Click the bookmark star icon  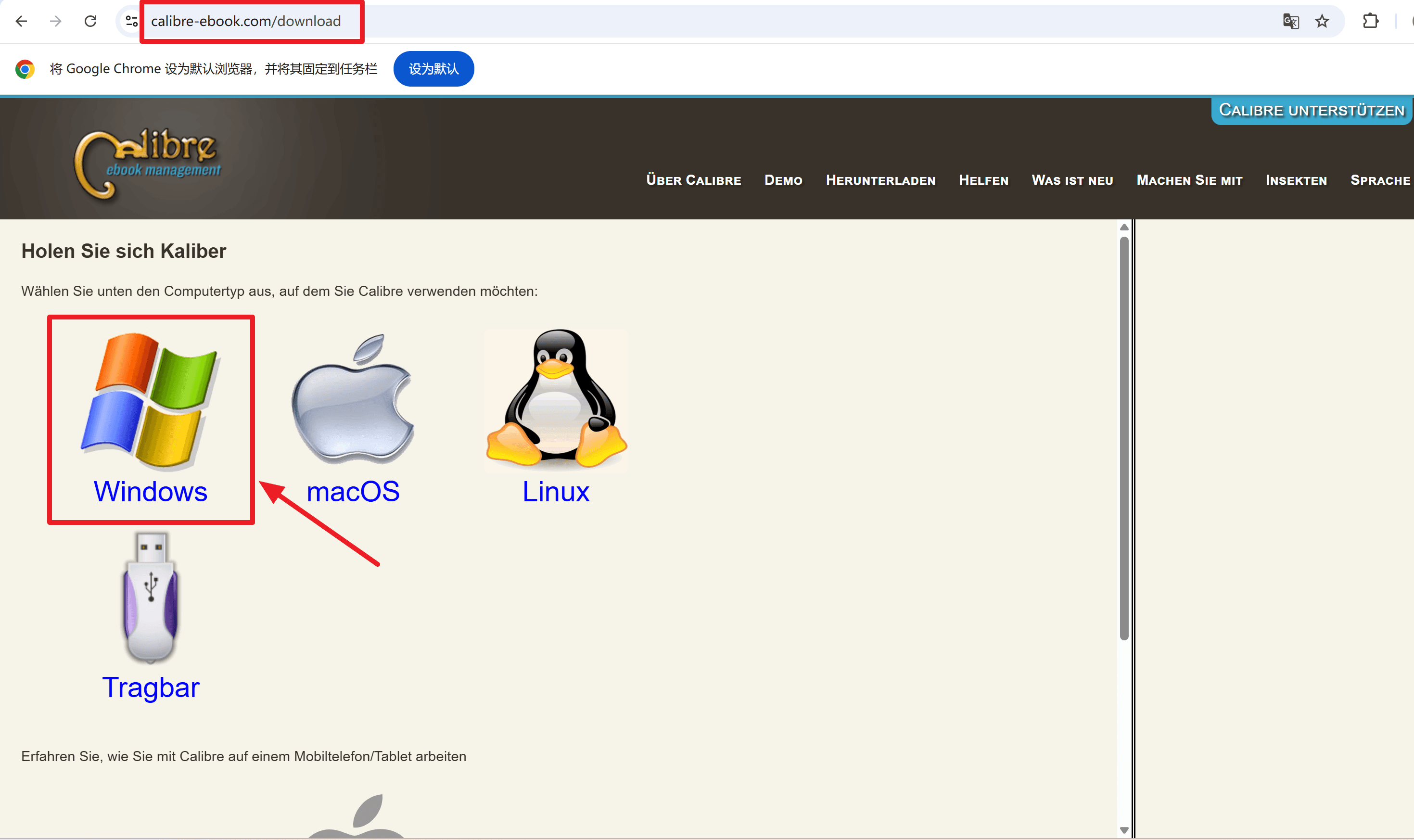(x=1322, y=22)
